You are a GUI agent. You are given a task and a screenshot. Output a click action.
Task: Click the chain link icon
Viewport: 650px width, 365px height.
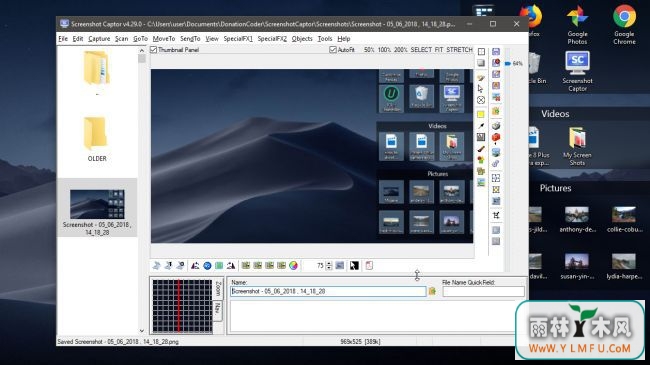(496, 163)
